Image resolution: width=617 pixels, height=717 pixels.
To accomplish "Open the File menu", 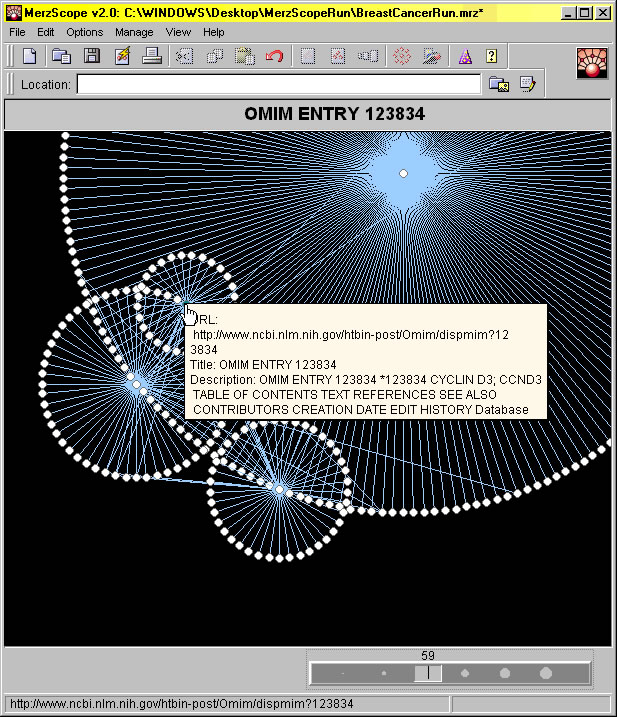I will (x=17, y=32).
